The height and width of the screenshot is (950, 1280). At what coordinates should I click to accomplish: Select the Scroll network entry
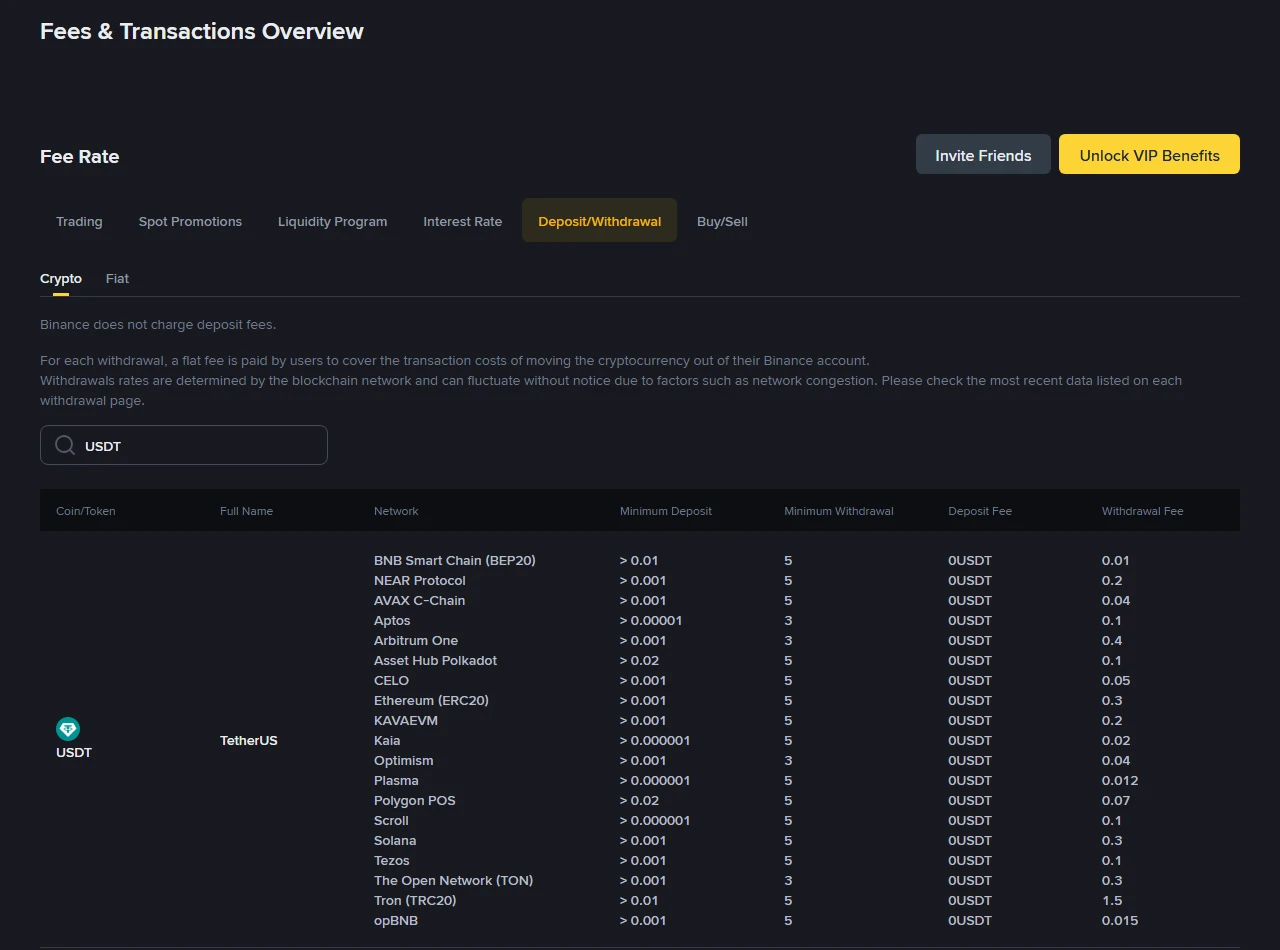391,821
